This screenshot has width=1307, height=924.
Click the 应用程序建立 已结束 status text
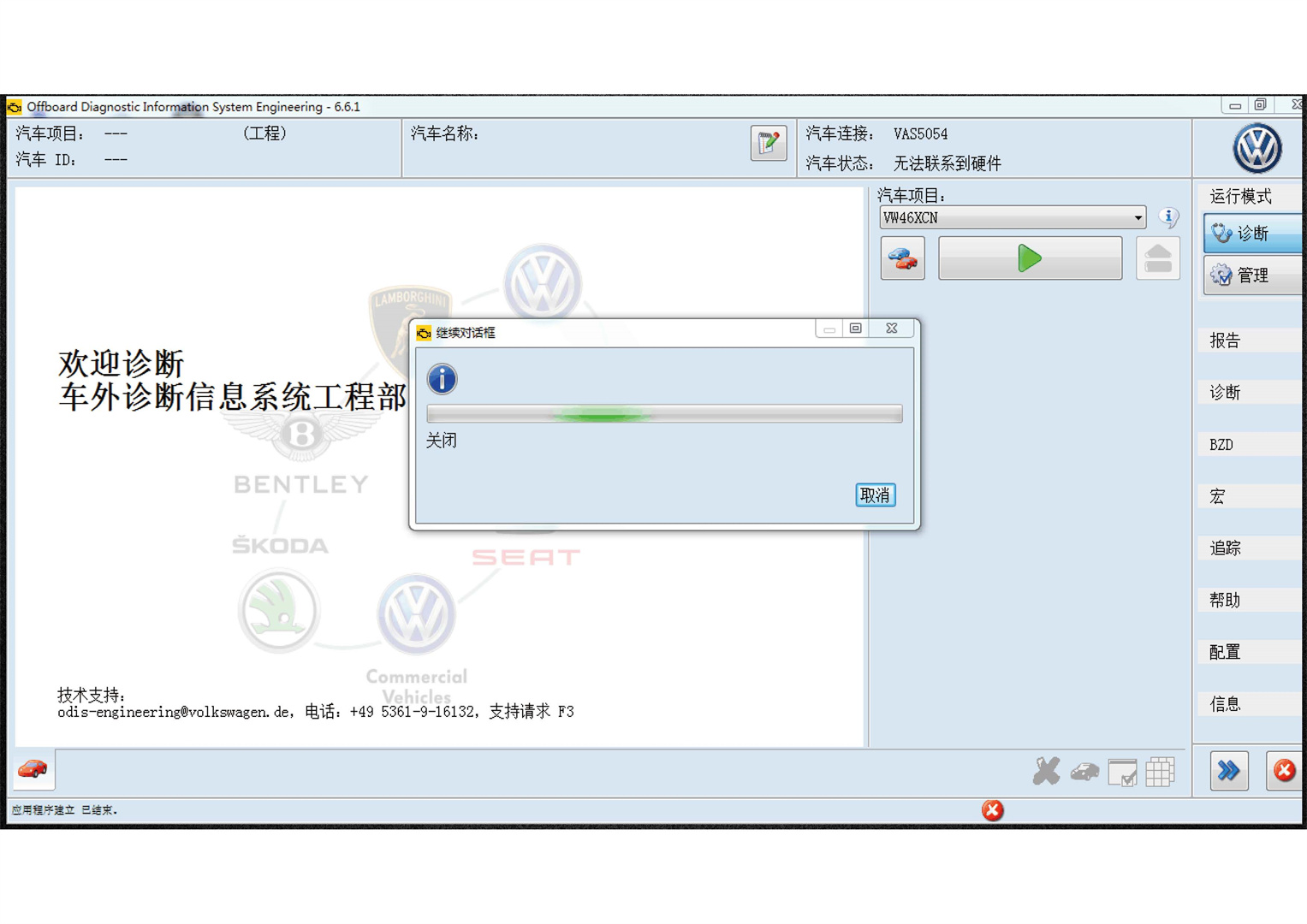click(x=64, y=810)
